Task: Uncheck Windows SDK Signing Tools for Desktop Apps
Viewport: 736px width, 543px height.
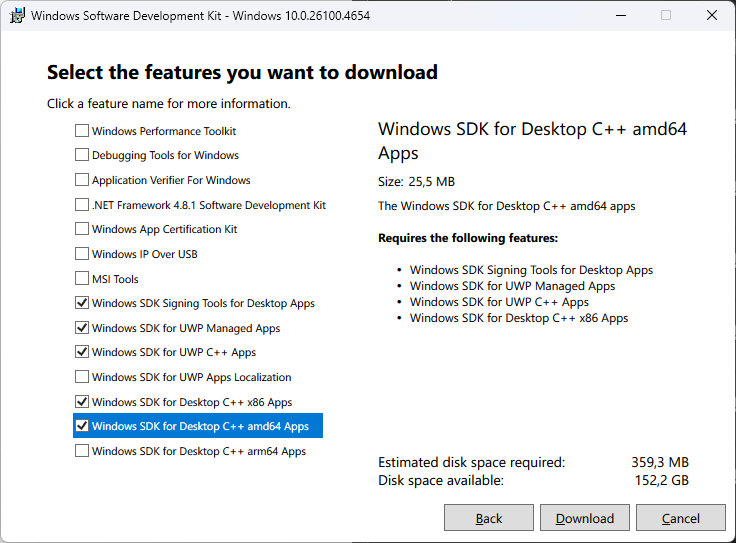Action: tap(82, 303)
